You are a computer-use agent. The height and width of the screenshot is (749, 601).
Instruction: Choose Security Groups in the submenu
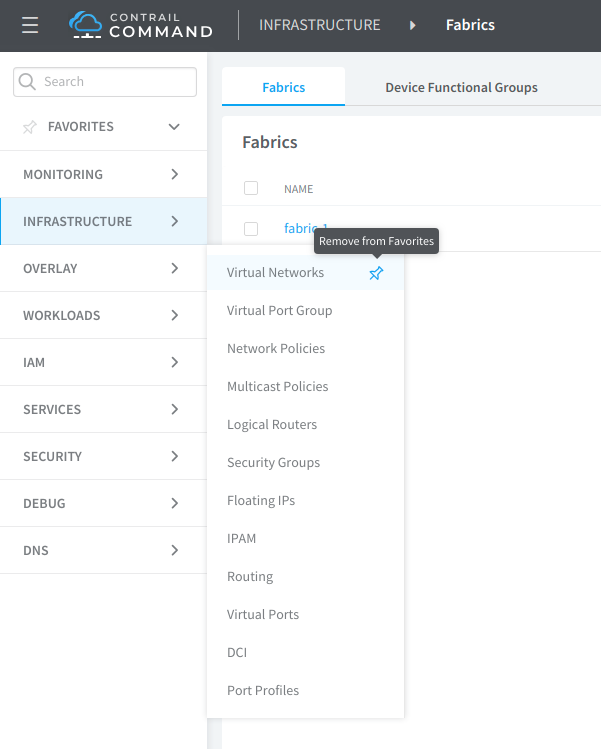[273, 462]
